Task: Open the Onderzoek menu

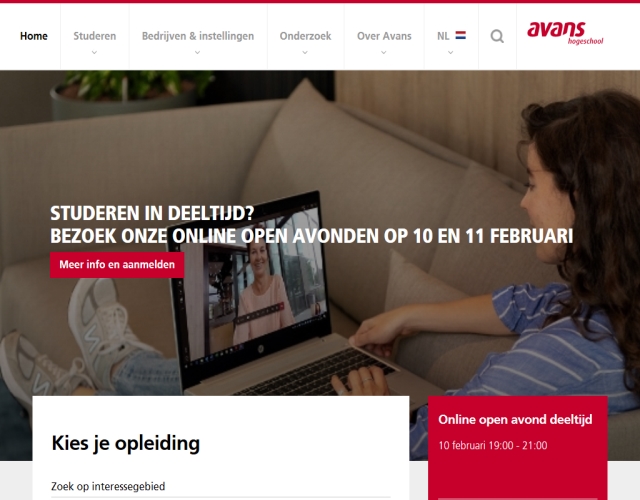Action: pyautogui.click(x=305, y=36)
